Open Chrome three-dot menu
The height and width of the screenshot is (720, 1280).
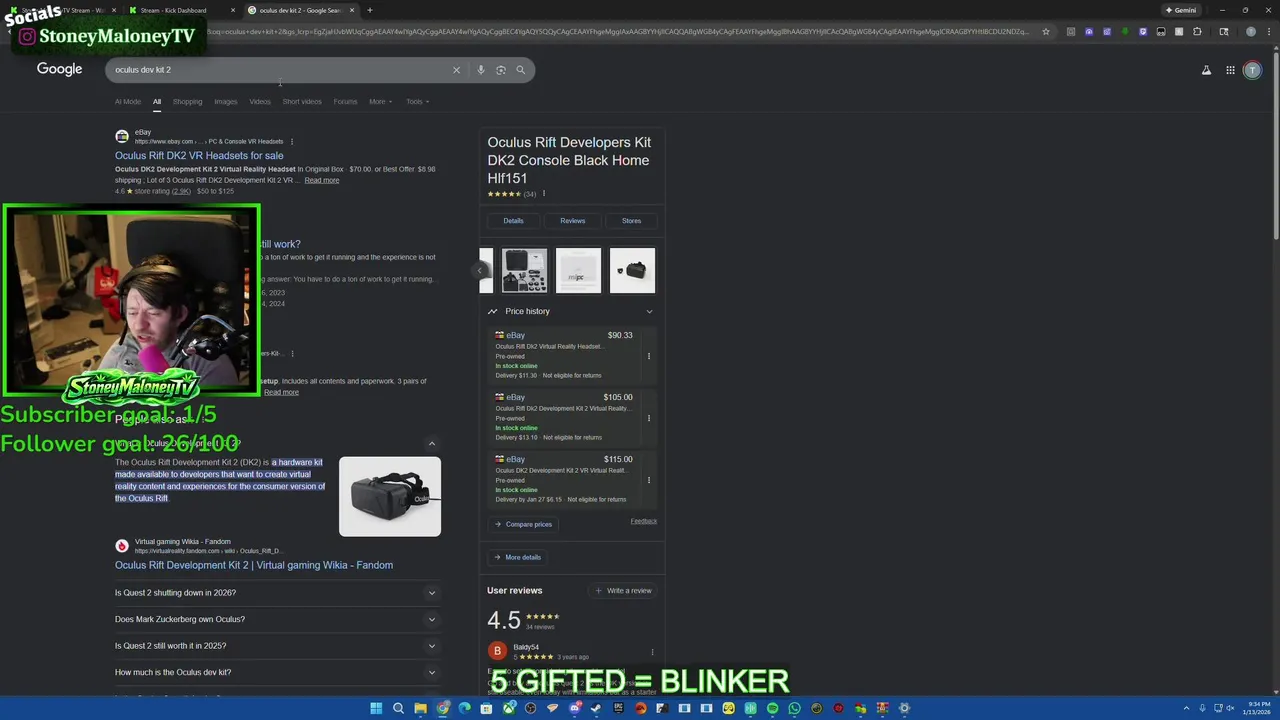pyautogui.click(x=1267, y=32)
